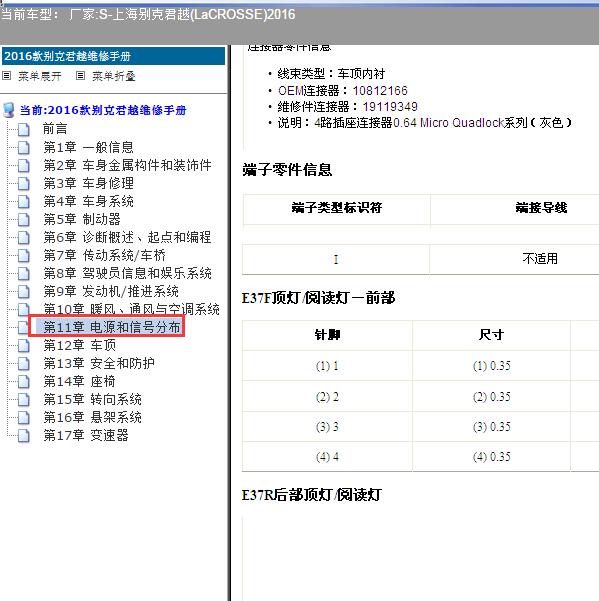599x601 pixels.
Task: Select 第14章 座椅
Action: [x=79, y=381]
